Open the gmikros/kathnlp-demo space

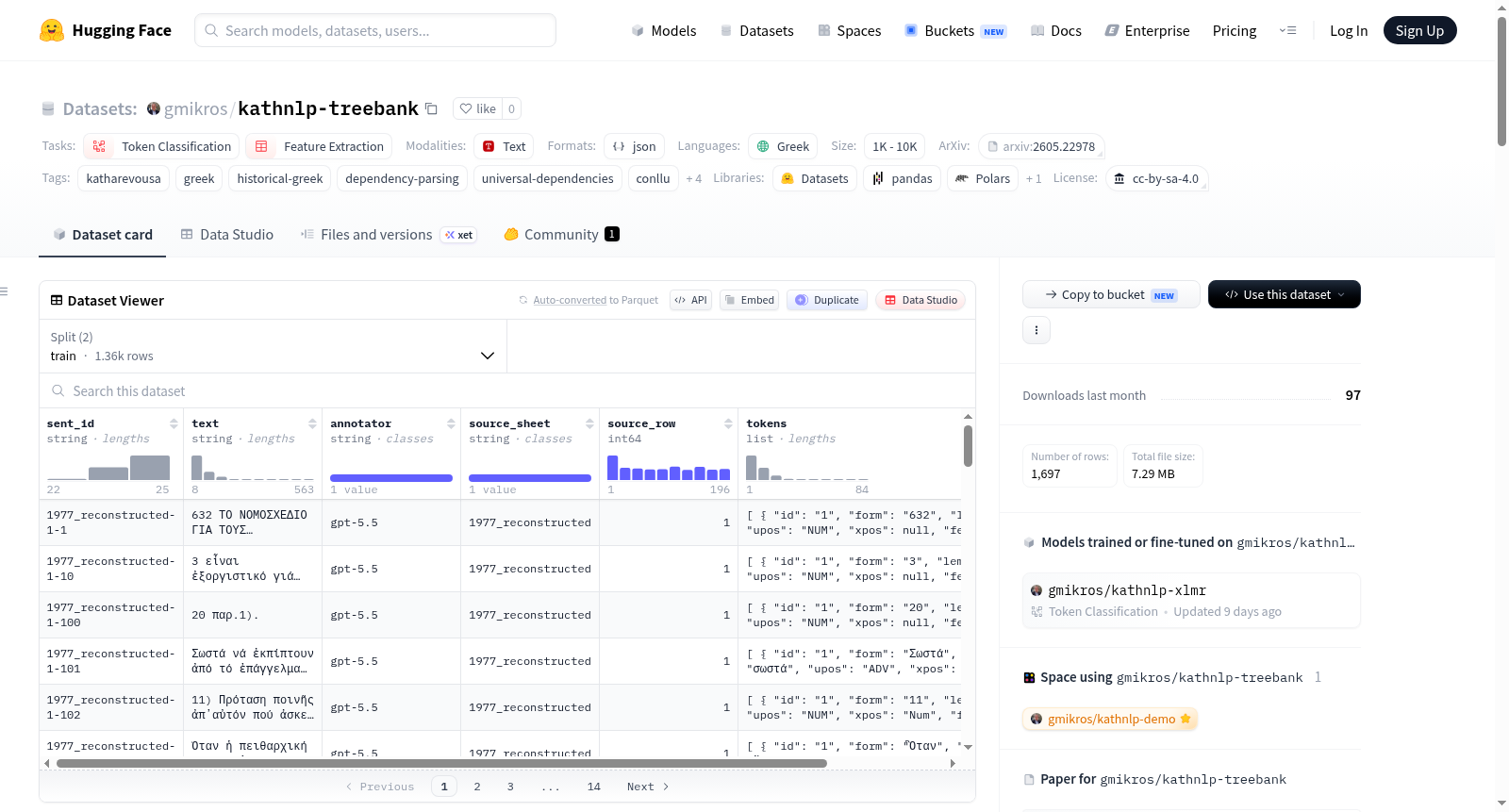coord(1110,719)
